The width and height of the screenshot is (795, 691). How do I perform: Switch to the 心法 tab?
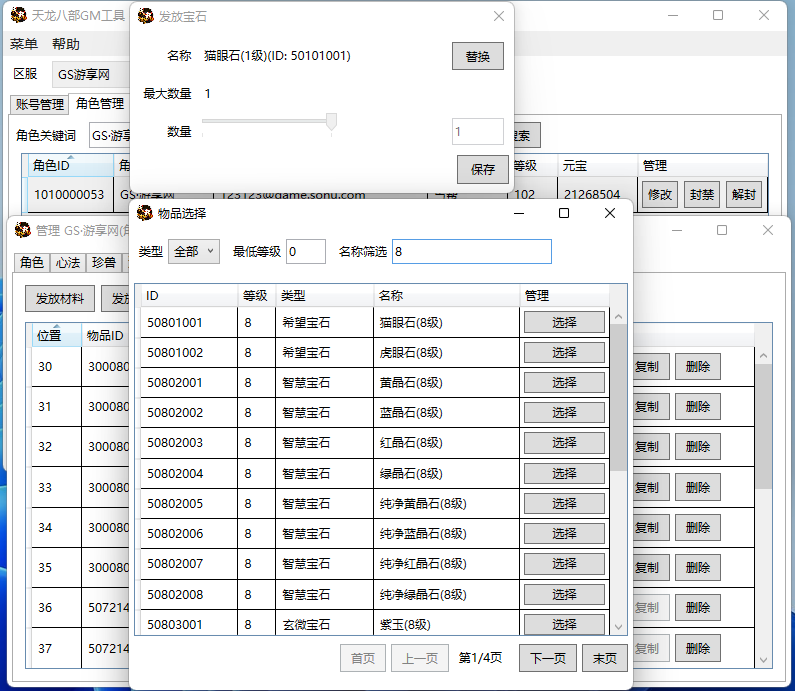[68, 263]
